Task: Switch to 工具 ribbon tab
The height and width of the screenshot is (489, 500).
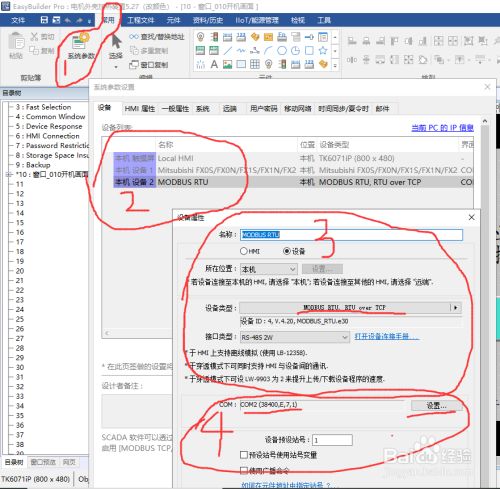Action: [324, 20]
